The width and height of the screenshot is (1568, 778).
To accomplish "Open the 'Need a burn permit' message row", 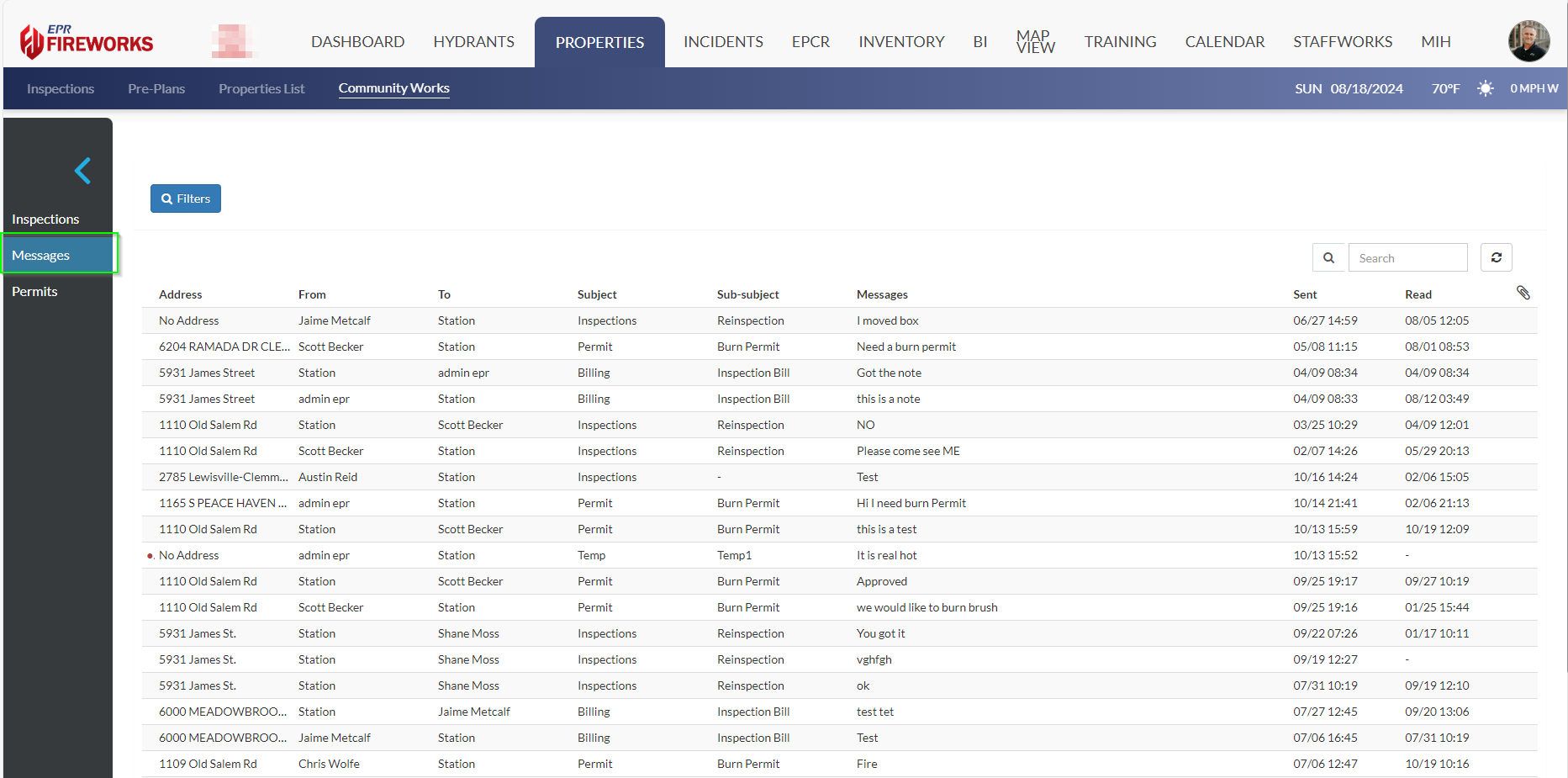I will (x=905, y=347).
